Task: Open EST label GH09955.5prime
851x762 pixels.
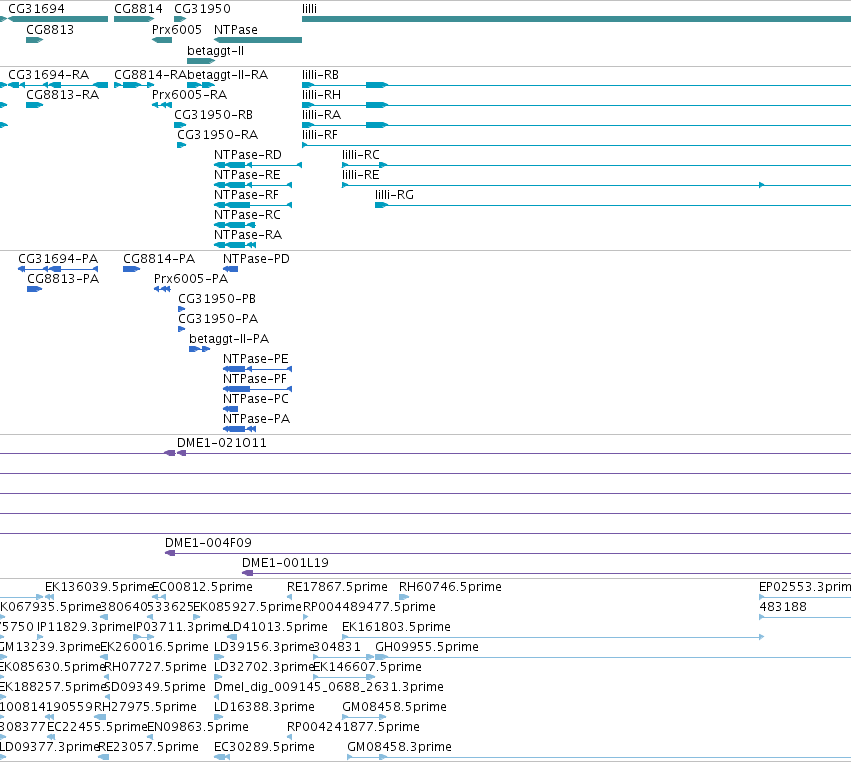Action: click(427, 647)
